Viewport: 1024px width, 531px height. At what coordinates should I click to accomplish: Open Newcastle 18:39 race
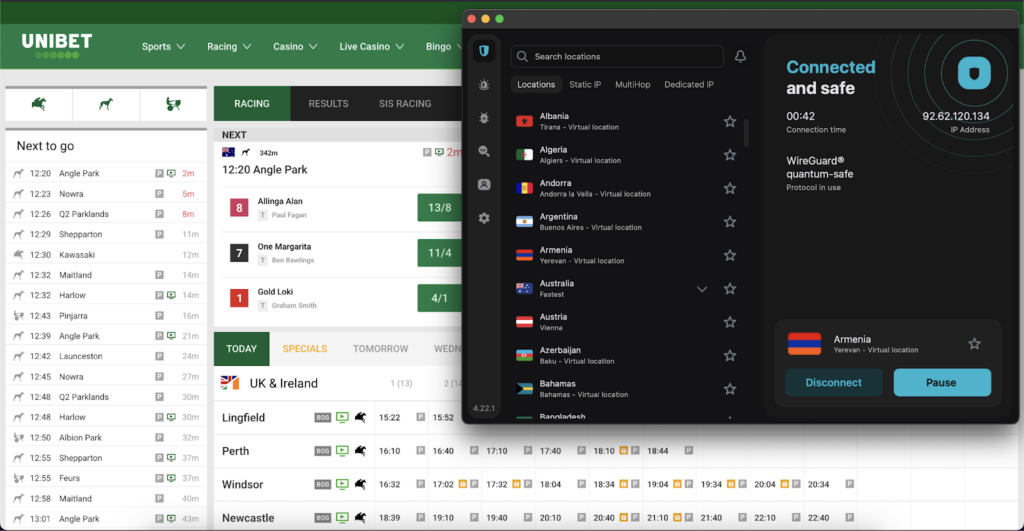click(390, 518)
